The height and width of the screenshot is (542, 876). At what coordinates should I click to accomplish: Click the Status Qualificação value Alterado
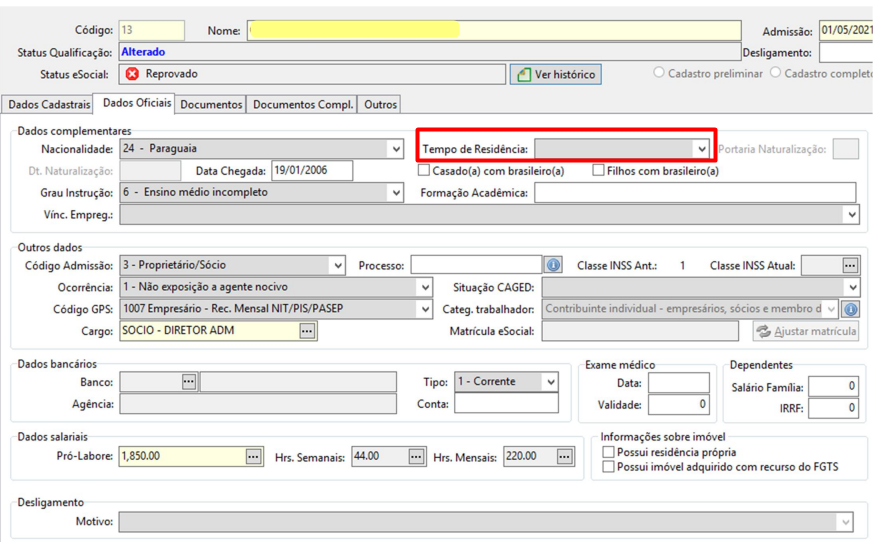[x=143, y=52]
